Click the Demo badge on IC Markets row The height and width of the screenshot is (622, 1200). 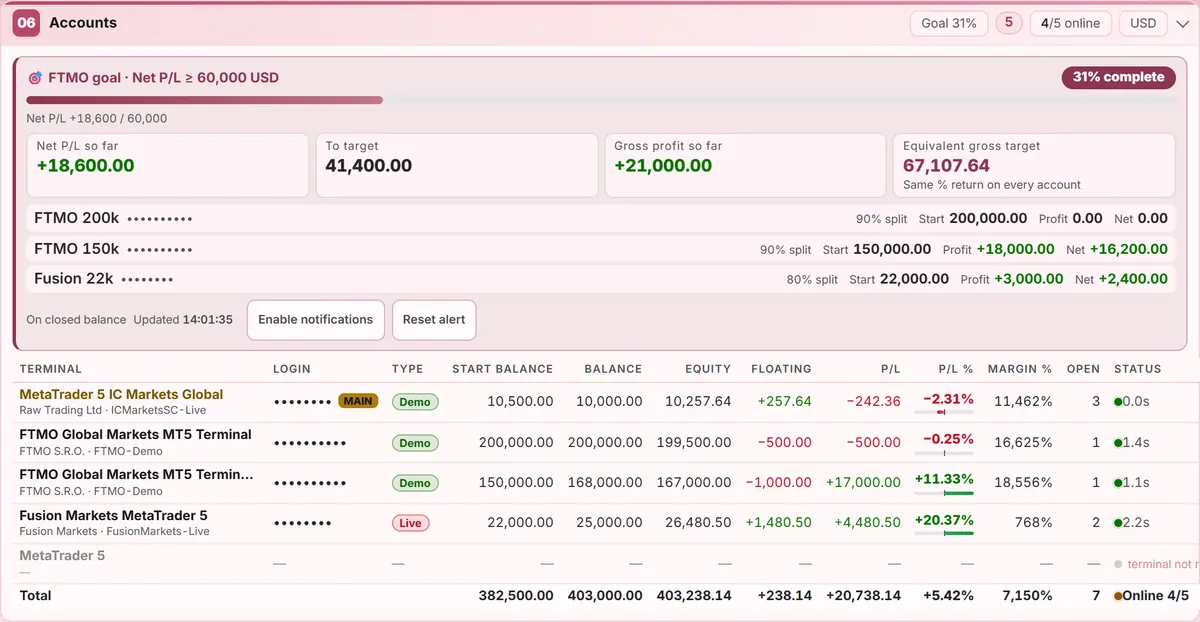(415, 402)
